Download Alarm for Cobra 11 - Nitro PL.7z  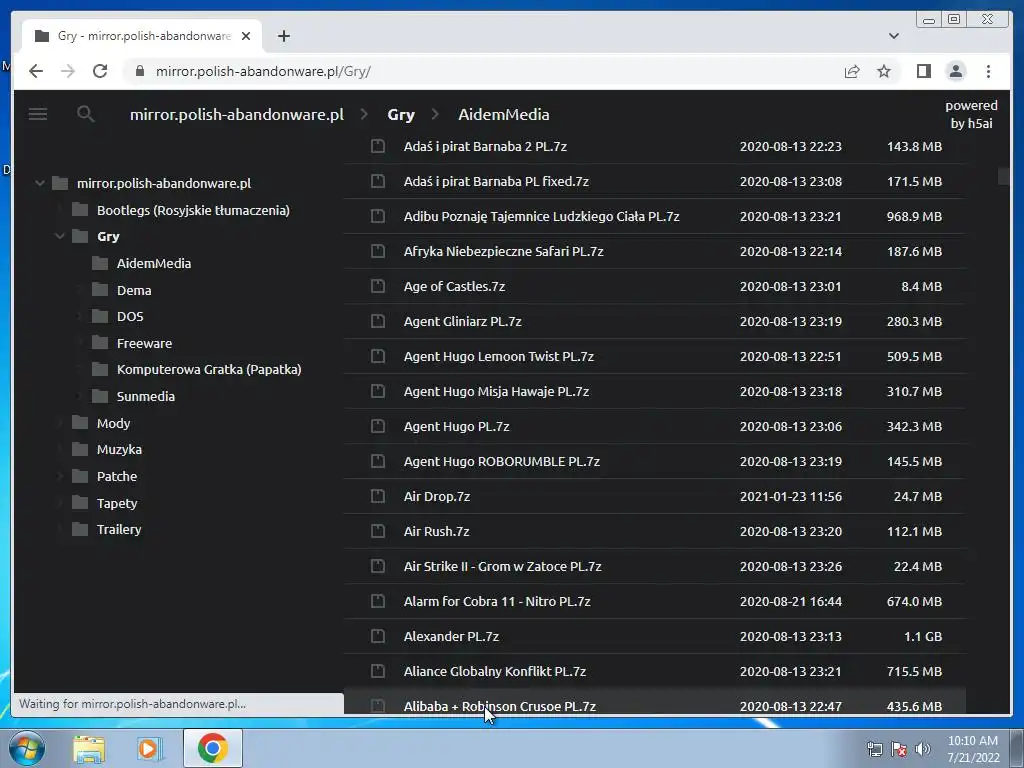coord(497,601)
